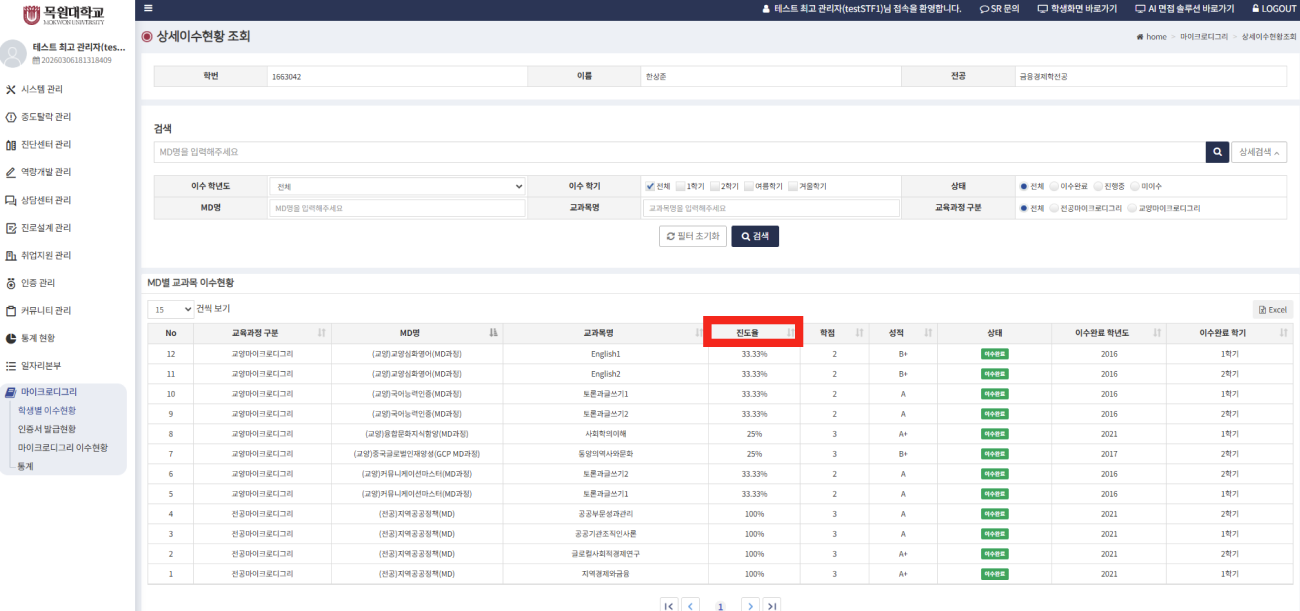
Task: Go to next page using pagination arrow
Action: click(750, 605)
